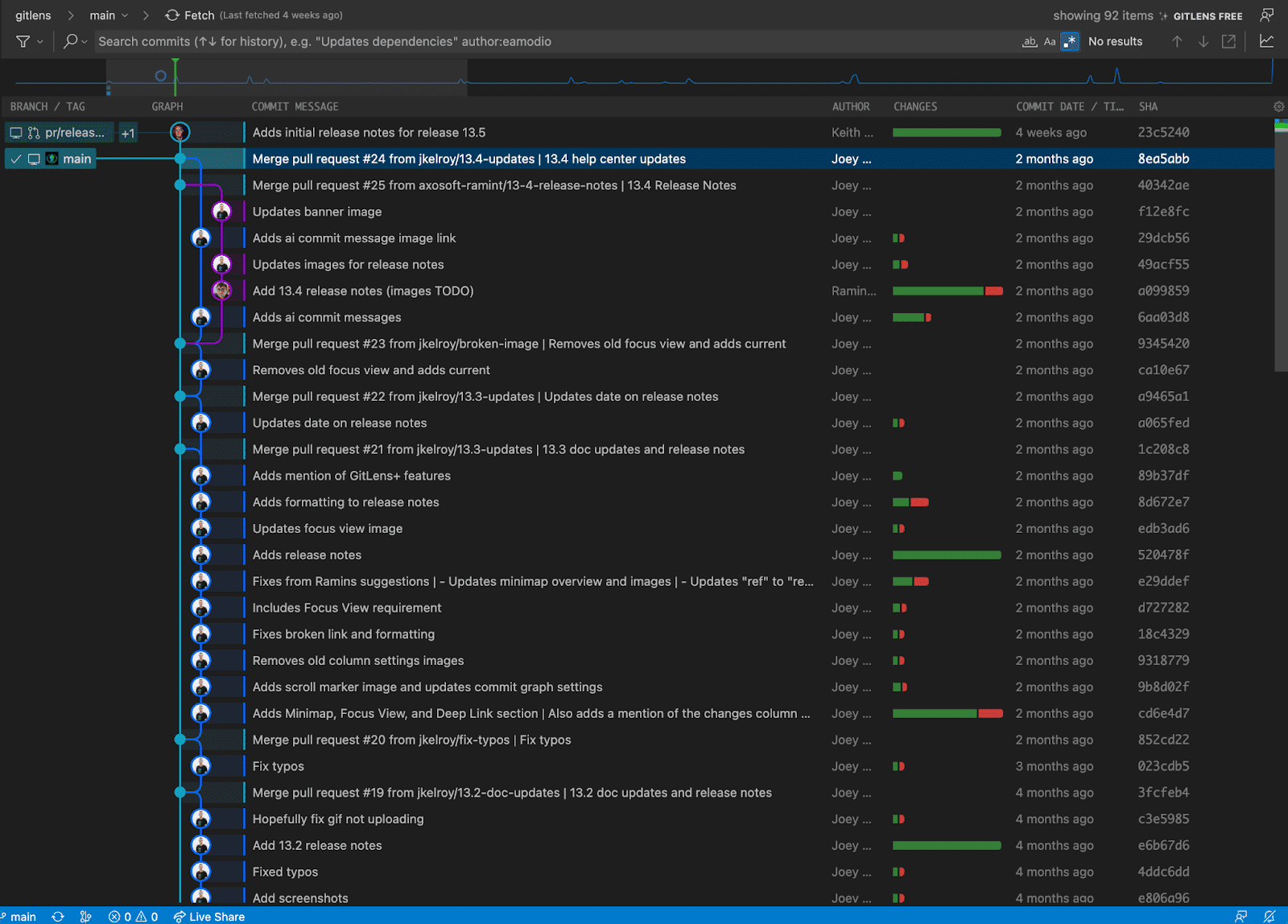Go to previous search result arrow
1288x924 pixels.
(1177, 41)
